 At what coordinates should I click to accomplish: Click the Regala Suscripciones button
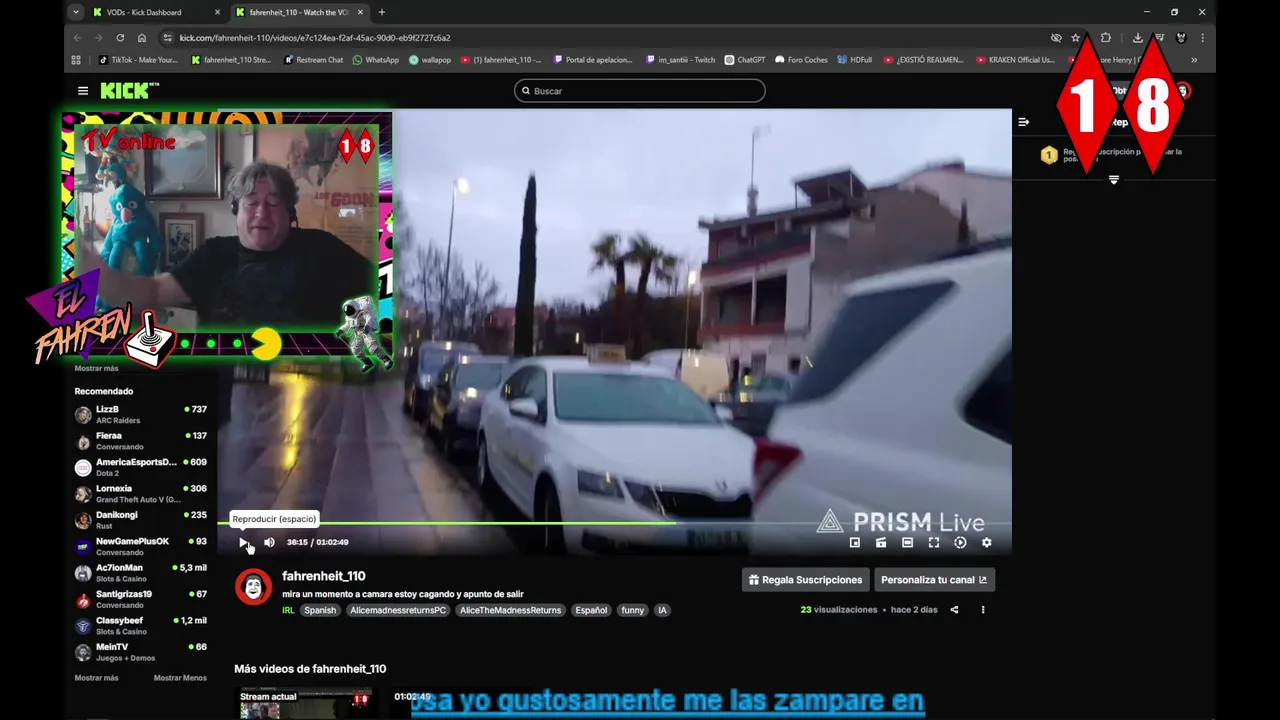point(804,580)
